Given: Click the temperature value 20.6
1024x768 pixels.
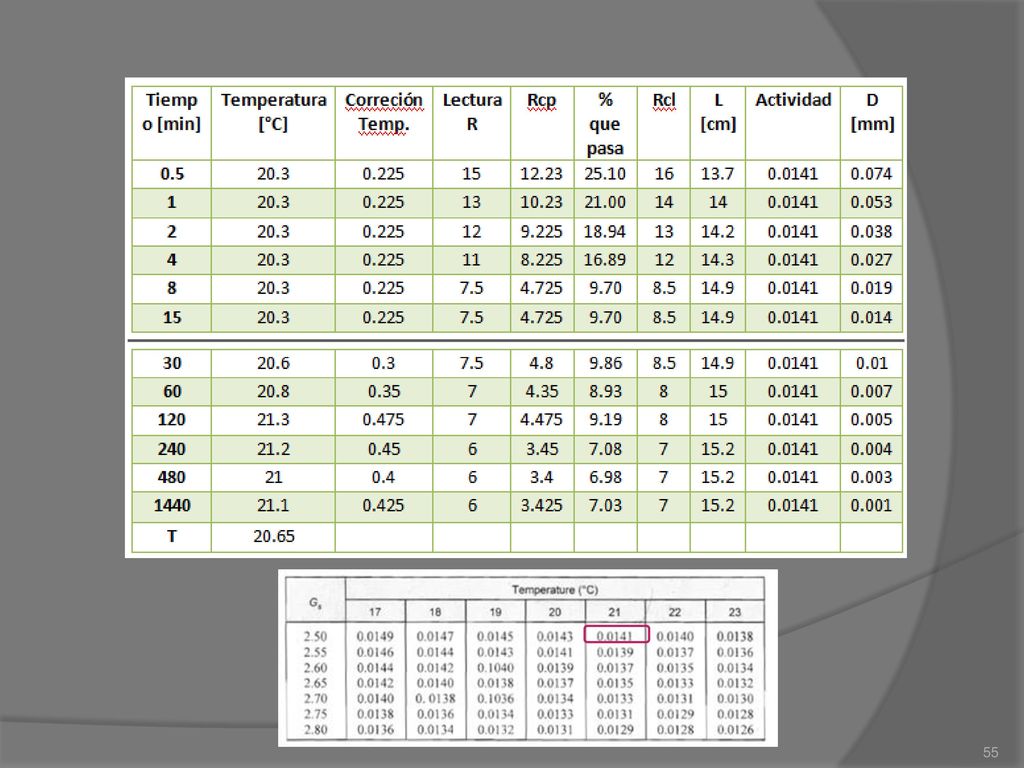Looking at the screenshot, I should coord(273,363).
